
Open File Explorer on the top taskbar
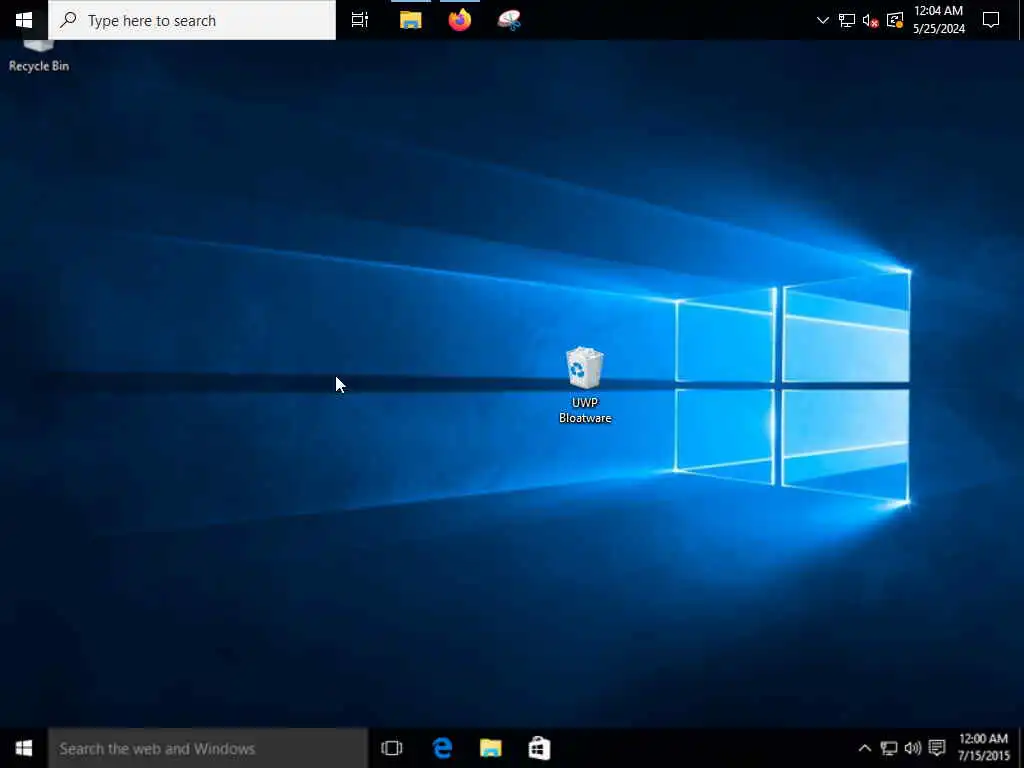tap(410, 20)
